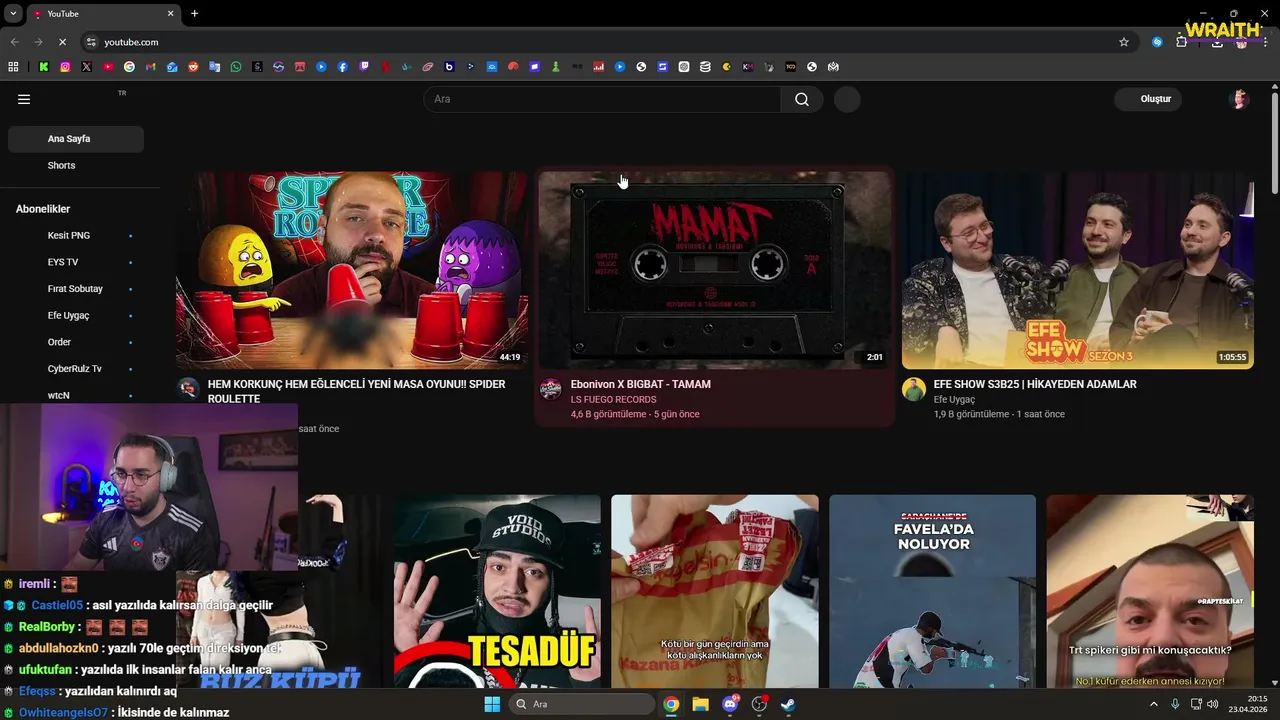Open the YouTube account avatar menu

point(1239,99)
